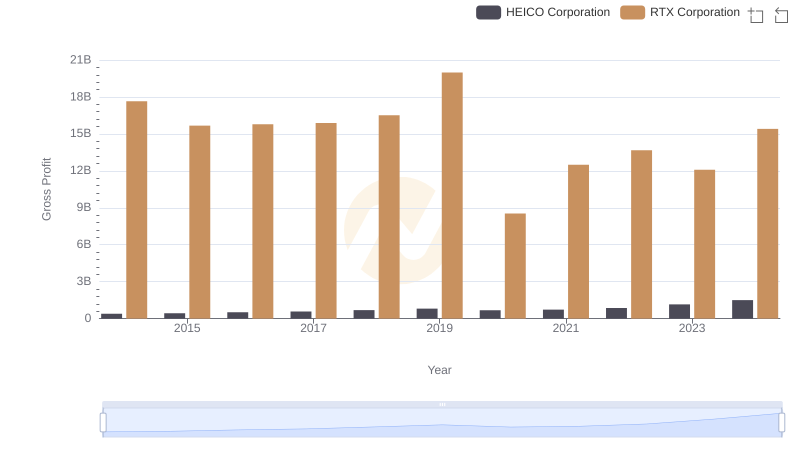Screen dimensions: 800x461
Task: Click the 2017 x-axis label
Action: click(313, 328)
